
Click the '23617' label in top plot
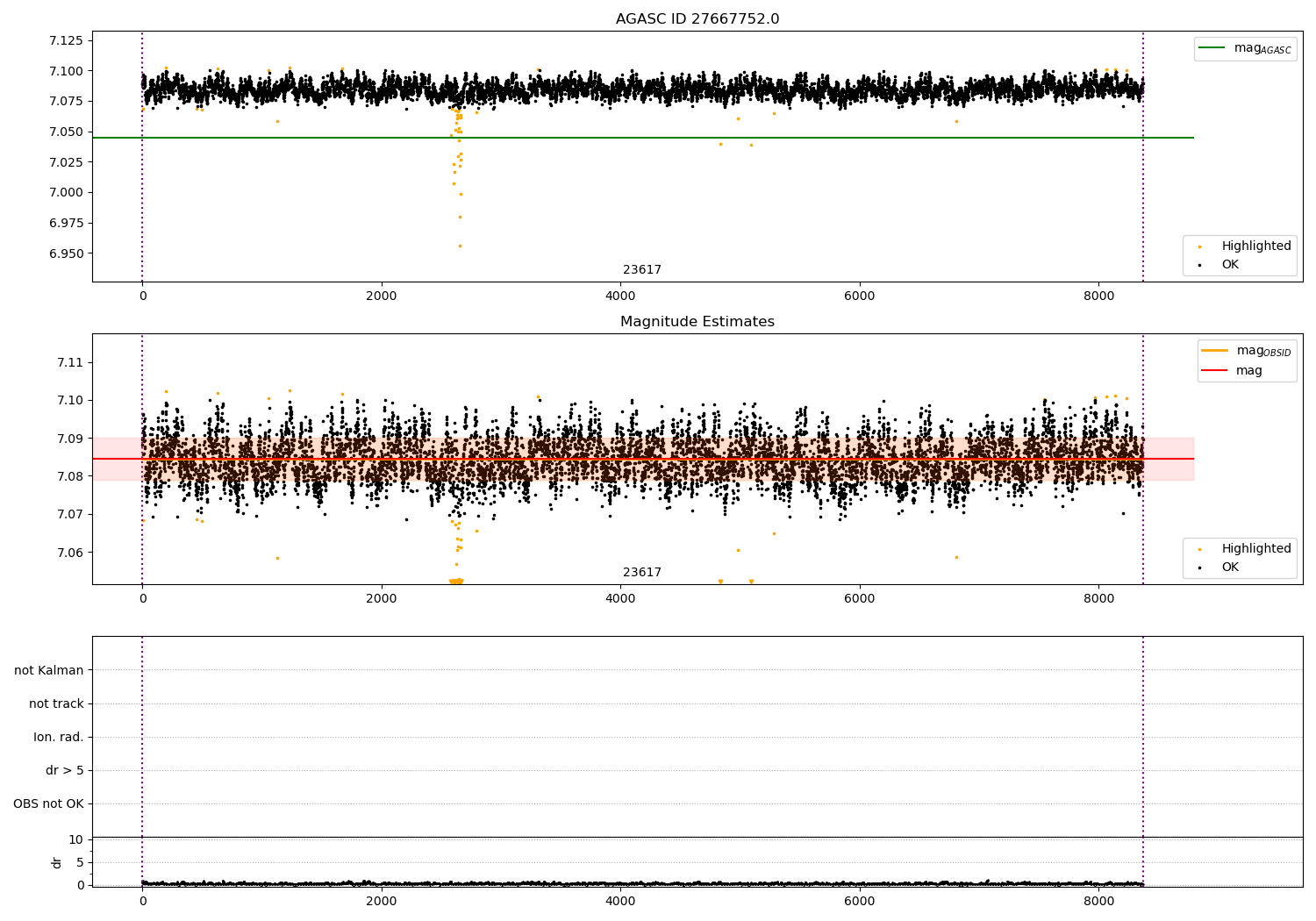point(642,270)
